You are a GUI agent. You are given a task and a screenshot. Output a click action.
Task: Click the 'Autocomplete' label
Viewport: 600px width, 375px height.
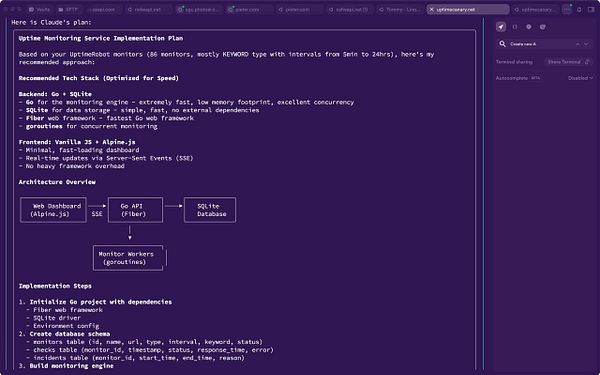point(512,78)
